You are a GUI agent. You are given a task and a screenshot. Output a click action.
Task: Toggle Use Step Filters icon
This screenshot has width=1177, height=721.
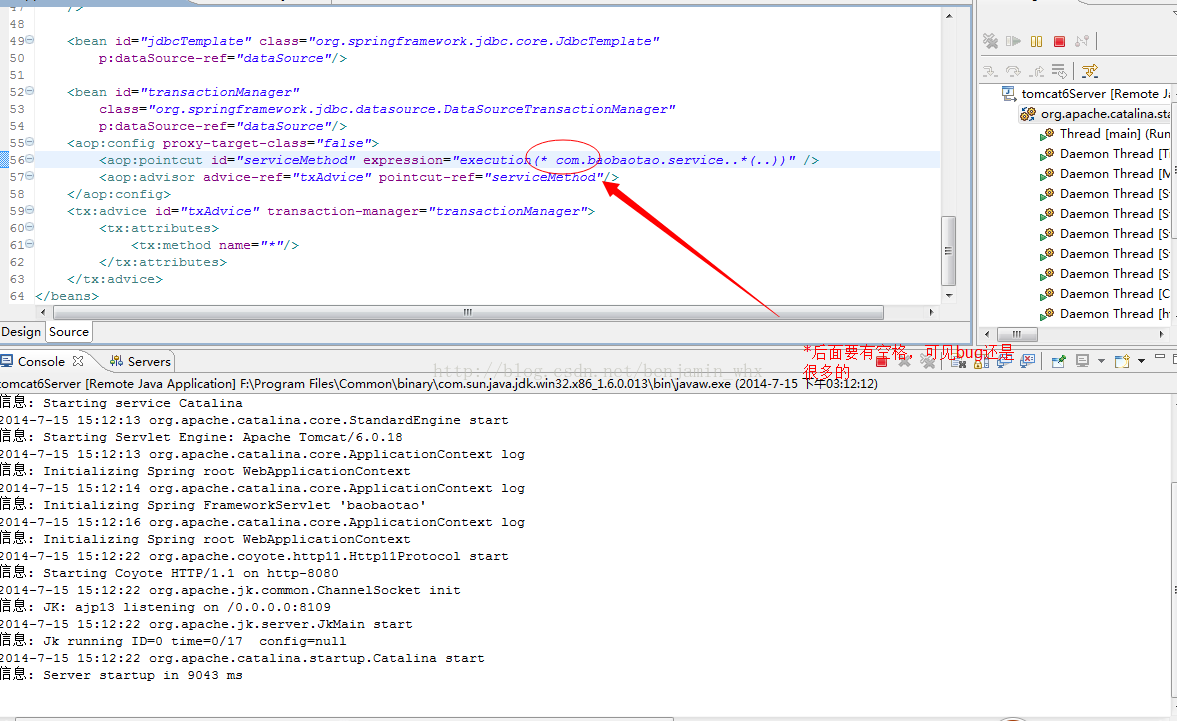click(x=1090, y=71)
